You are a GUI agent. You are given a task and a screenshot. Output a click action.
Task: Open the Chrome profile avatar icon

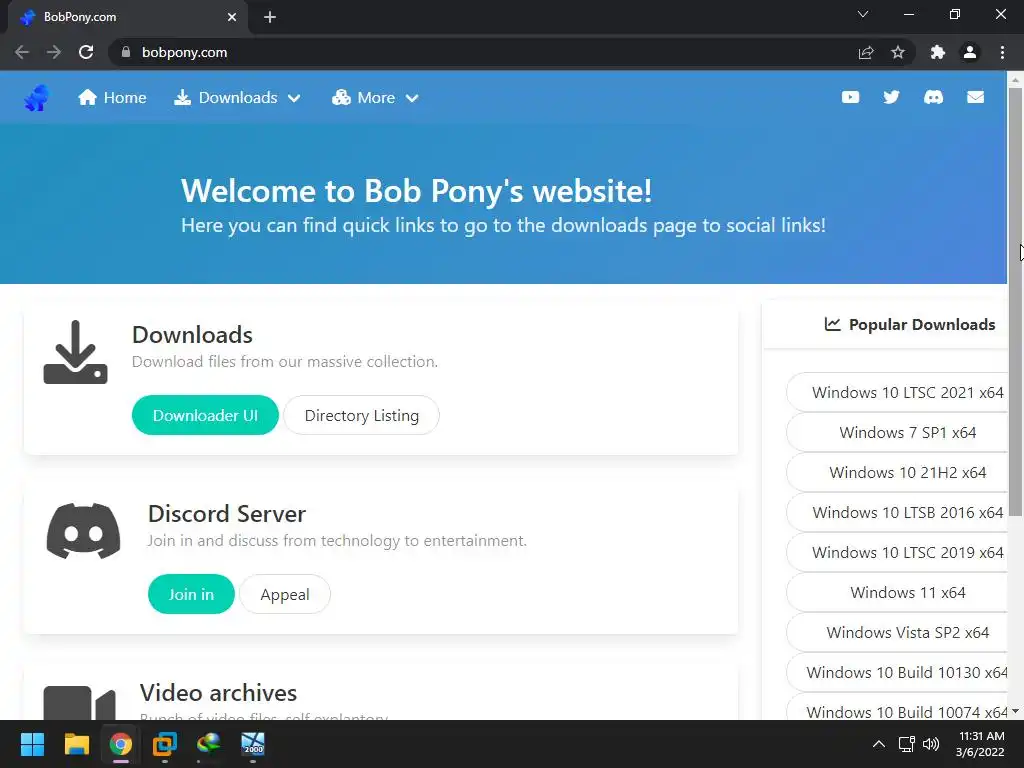point(970,52)
